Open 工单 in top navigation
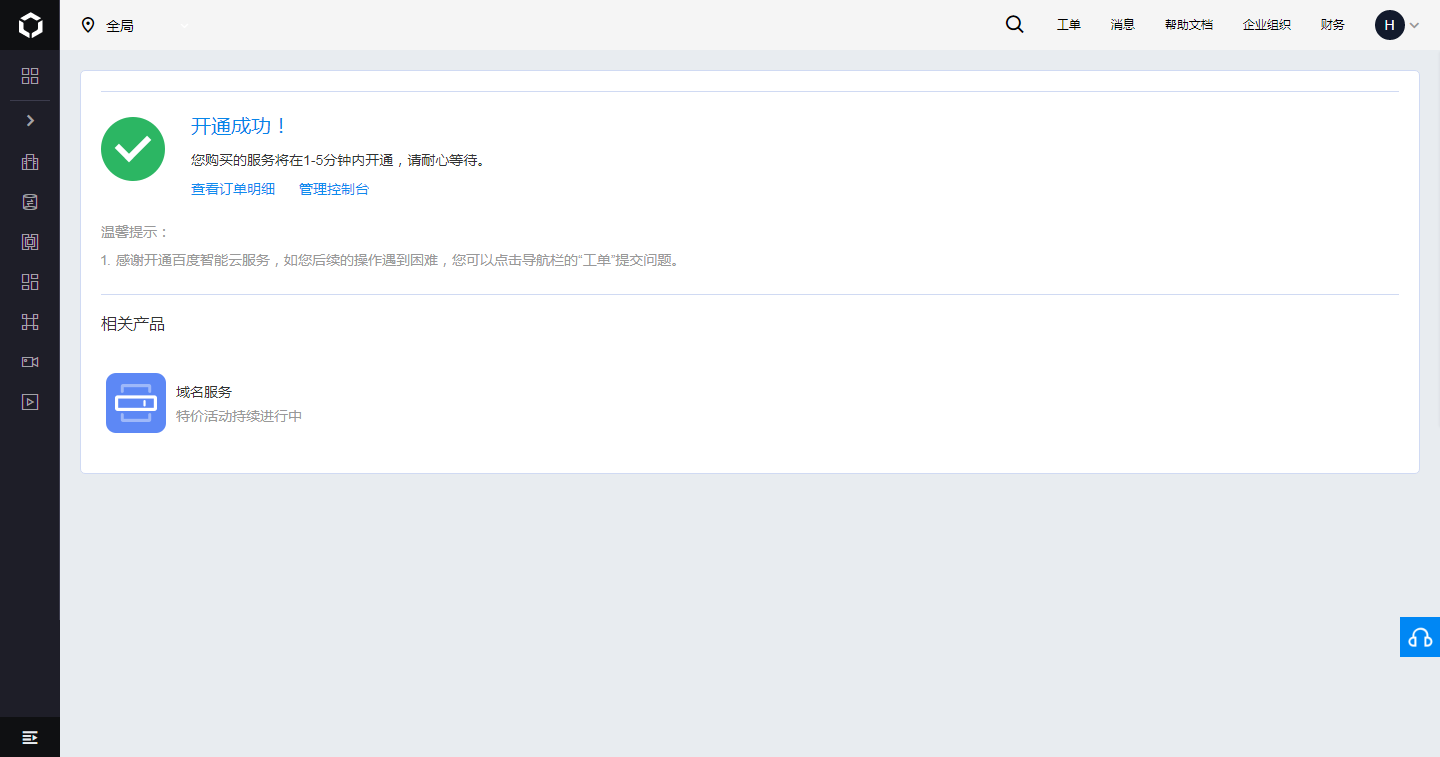The width and height of the screenshot is (1440, 757). [x=1069, y=25]
